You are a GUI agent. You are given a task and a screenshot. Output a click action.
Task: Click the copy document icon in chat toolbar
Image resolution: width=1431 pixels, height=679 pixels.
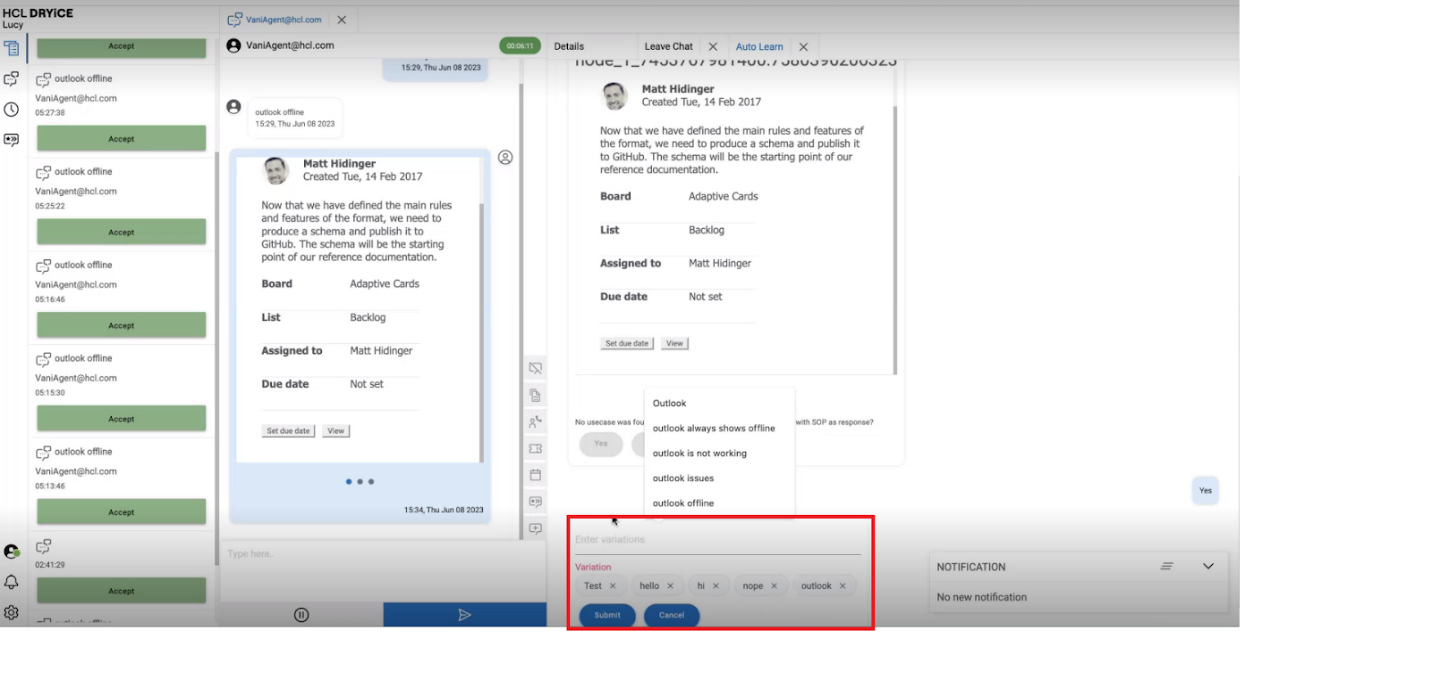tap(535, 396)
